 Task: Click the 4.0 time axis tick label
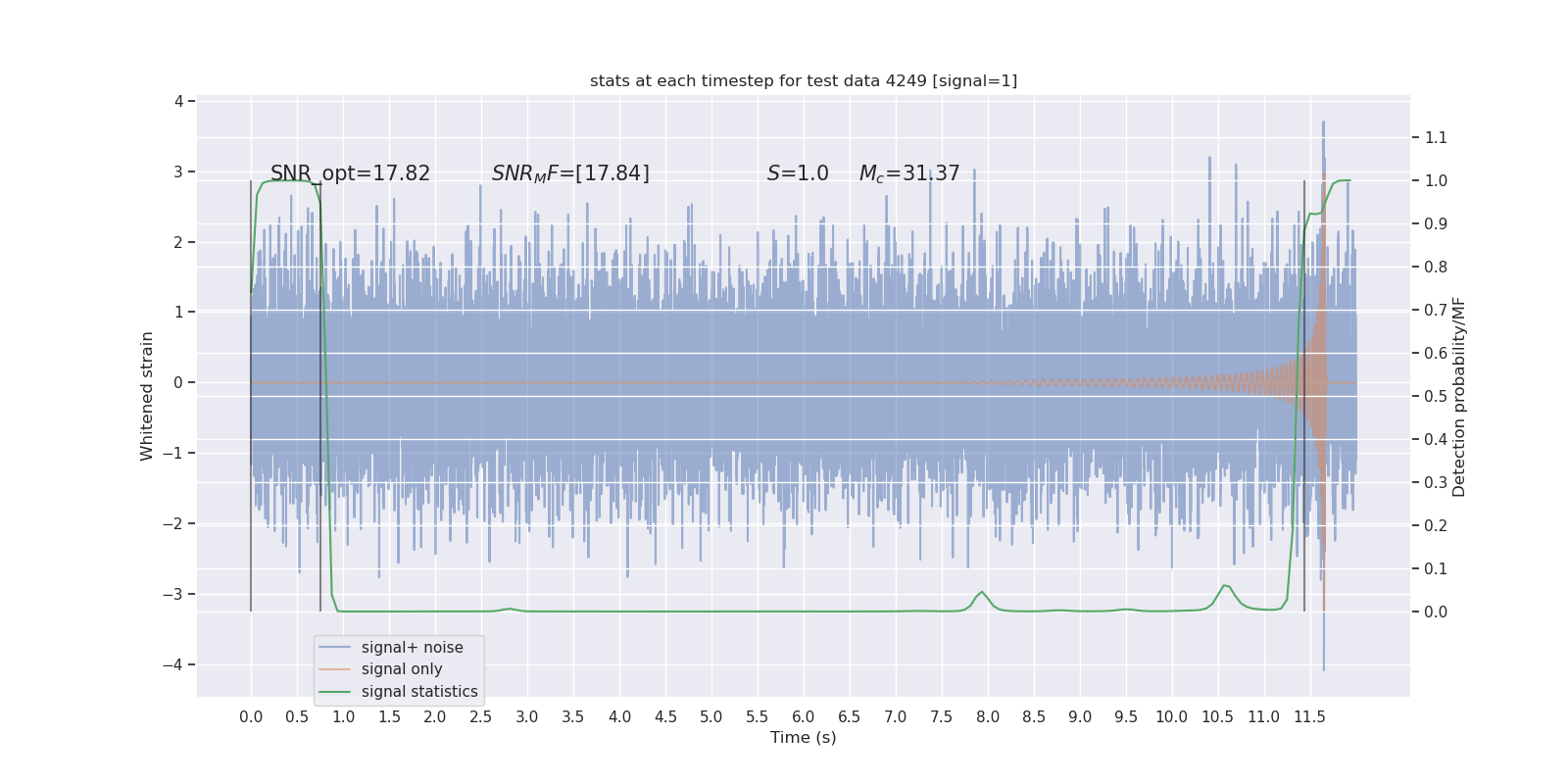coord(619,716)
